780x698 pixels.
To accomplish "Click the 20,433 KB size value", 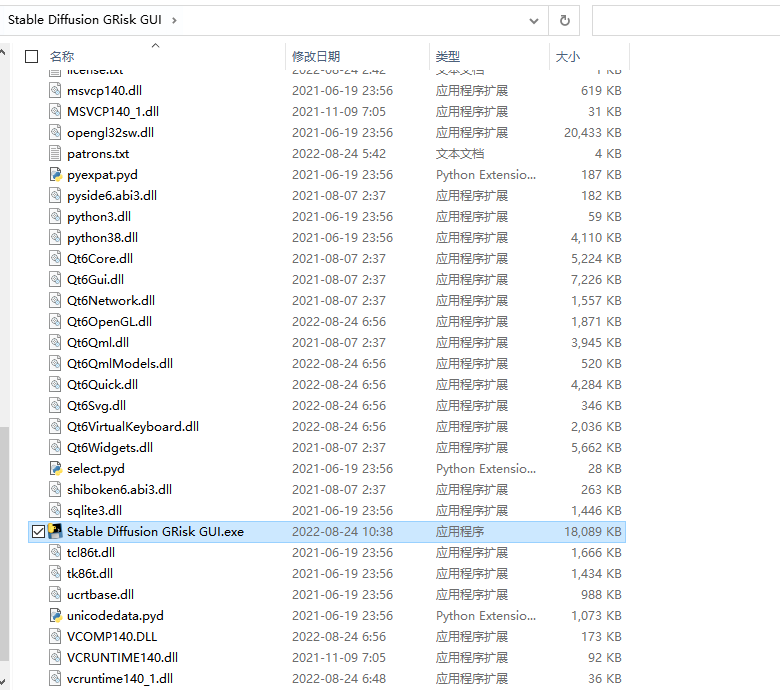I will [x=592, y=132].
